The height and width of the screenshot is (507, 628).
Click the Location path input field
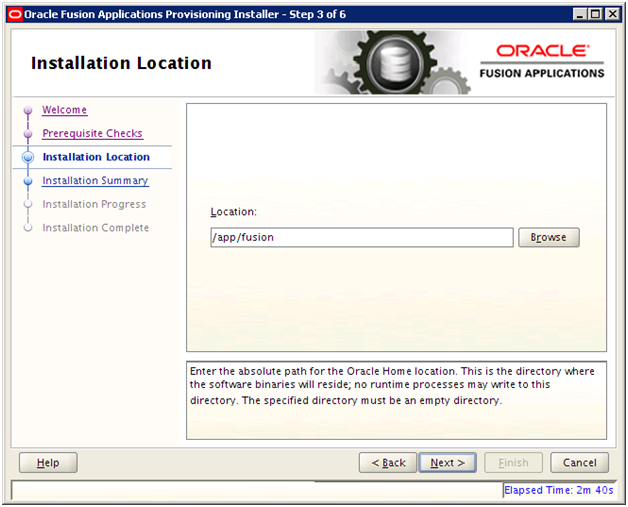(362, 237)
